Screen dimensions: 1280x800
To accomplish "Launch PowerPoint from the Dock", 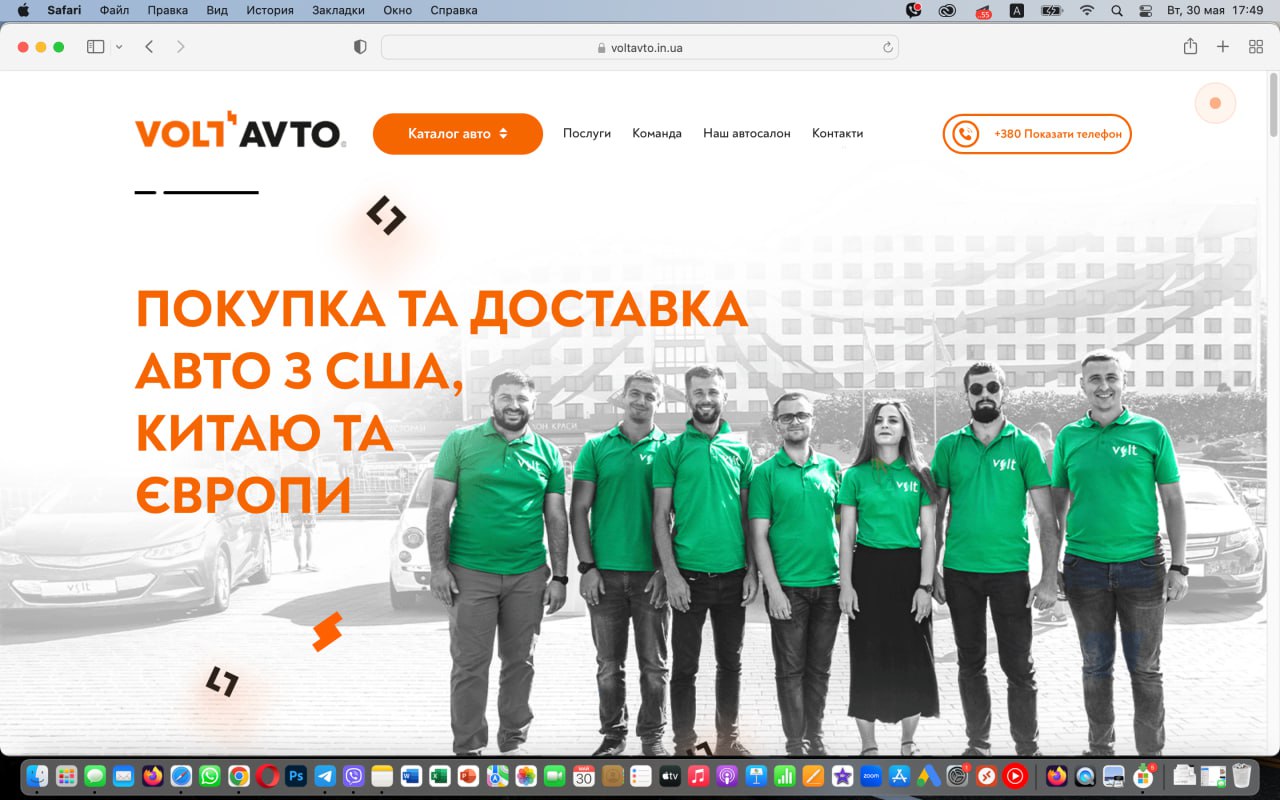I will coord(468,776).
